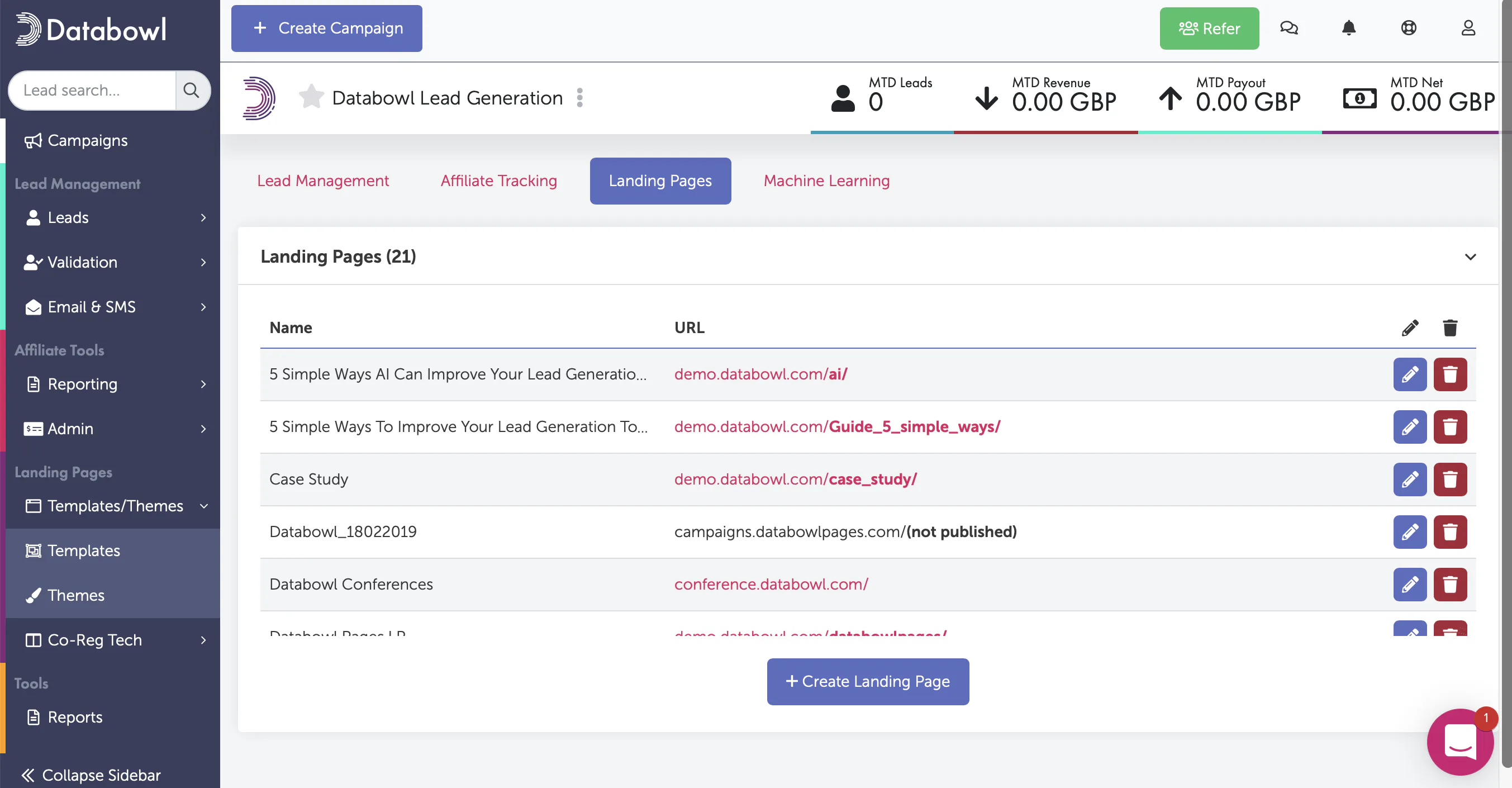This screenshot has height=788, width=1512.
Task: Edit the Case Study landing page
Action: tap(1410, 480)
